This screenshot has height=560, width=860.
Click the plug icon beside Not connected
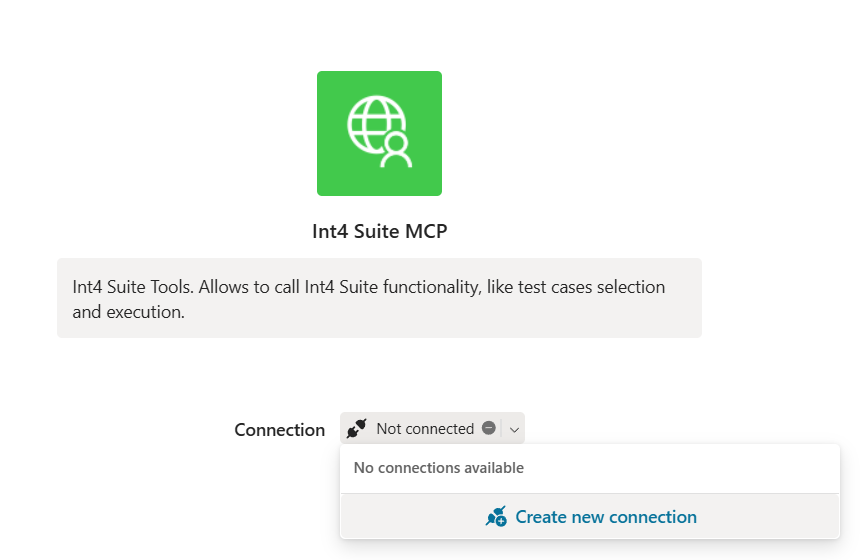pyautogui.click(x=357, y=428)
